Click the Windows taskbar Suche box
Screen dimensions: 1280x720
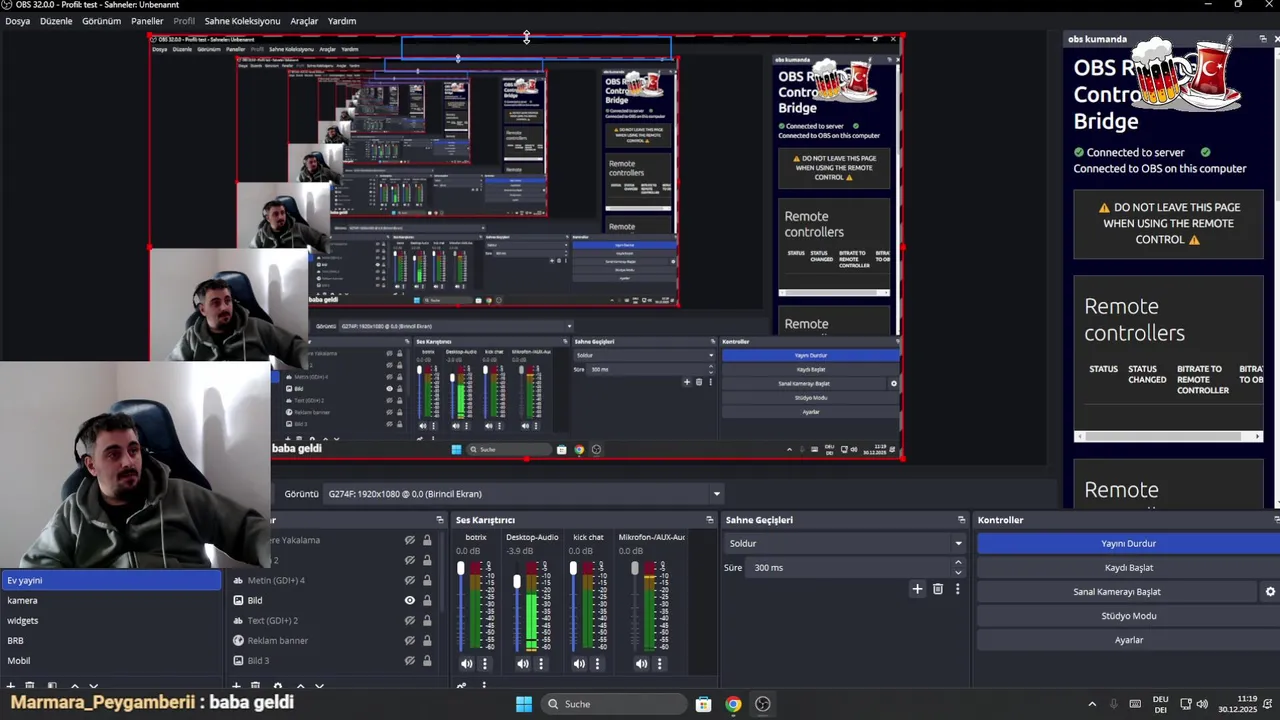click(x=614, y=704)
